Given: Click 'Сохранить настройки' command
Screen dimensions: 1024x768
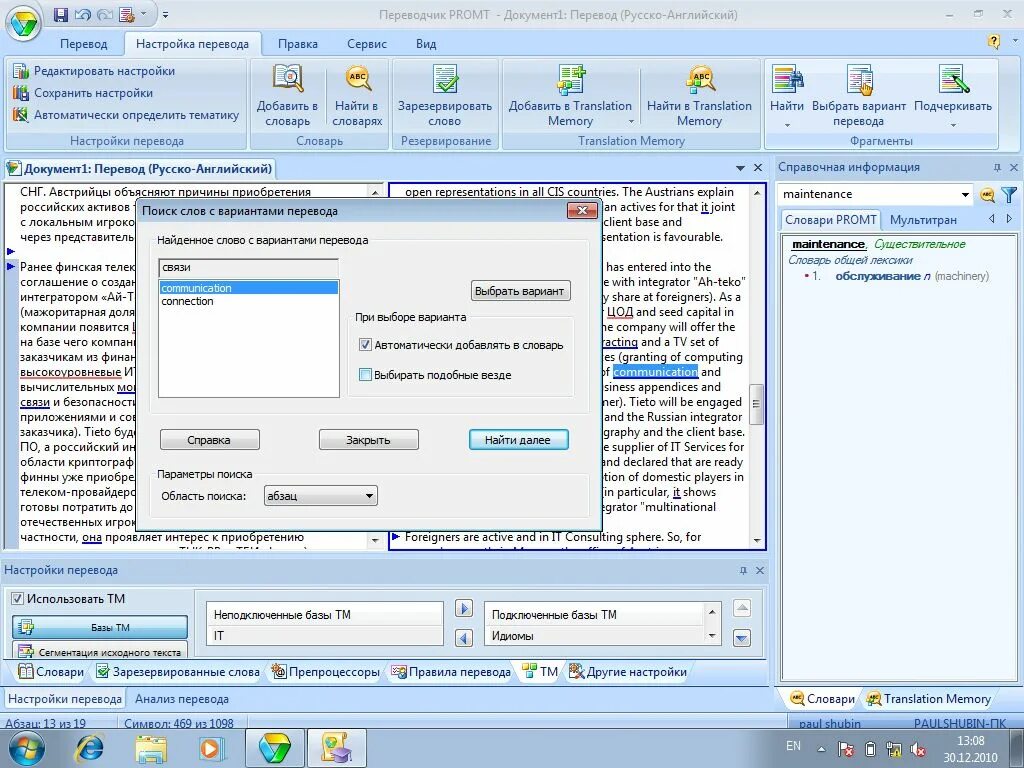Looking at the screenshot, I should point(83,93).
